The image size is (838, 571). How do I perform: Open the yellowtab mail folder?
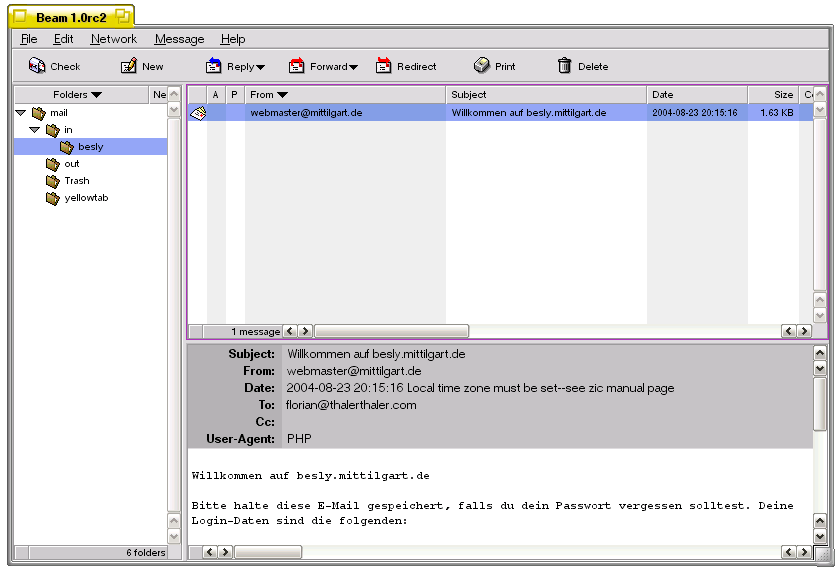[85, 198]
